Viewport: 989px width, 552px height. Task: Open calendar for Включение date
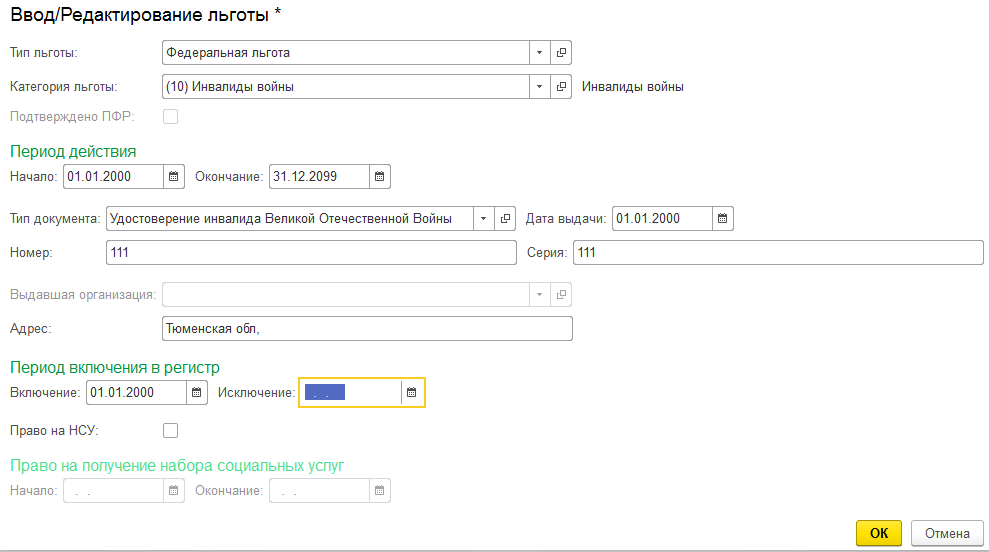click(197, 393)
